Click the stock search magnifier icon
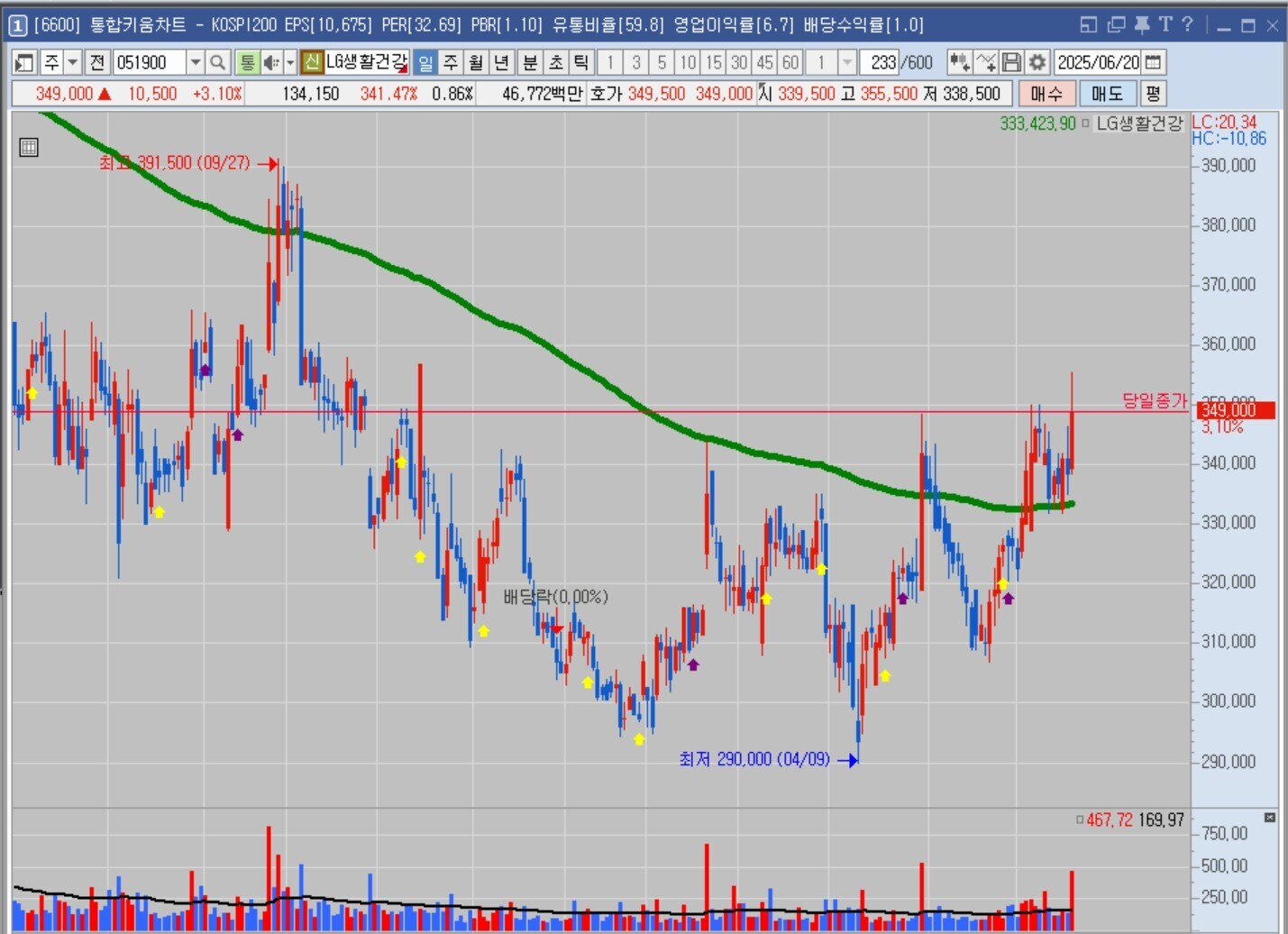Image resolution: width=1288 pixels, height=934 pixels. [217, 62]
